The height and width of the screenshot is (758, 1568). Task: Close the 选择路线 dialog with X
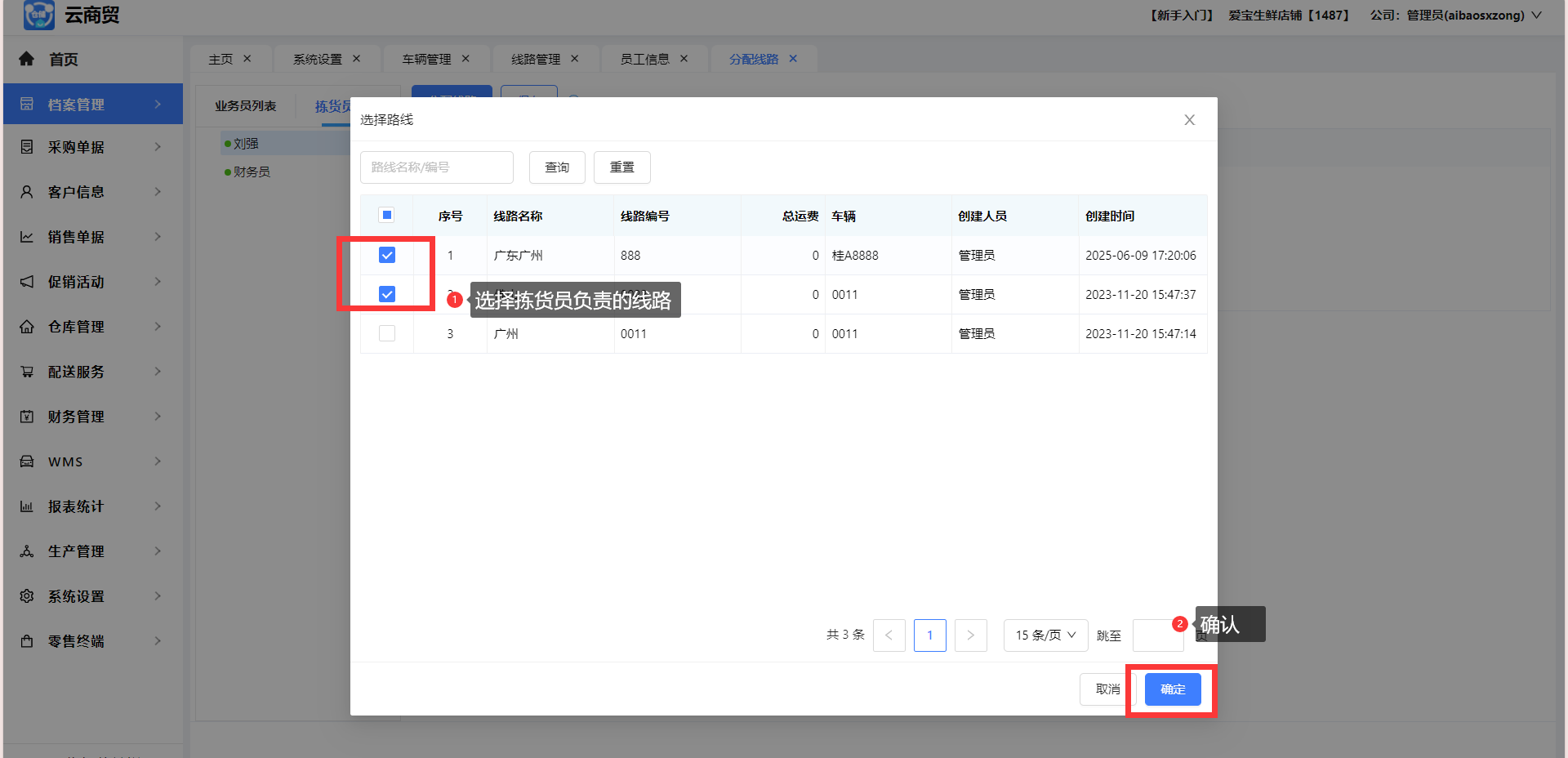click(1190, 120)
